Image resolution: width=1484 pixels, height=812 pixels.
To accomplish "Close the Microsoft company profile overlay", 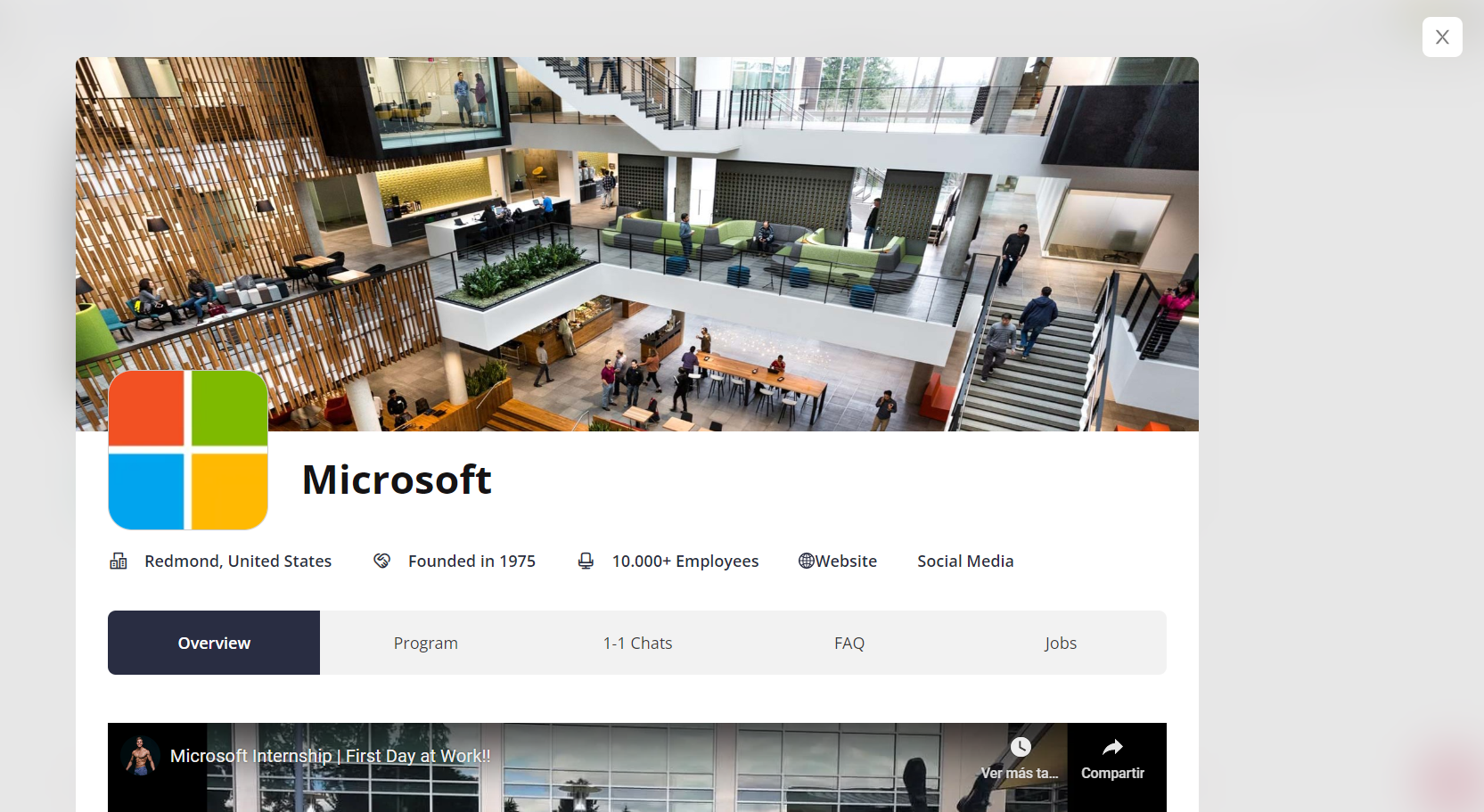I will (x=1441, y=37).
